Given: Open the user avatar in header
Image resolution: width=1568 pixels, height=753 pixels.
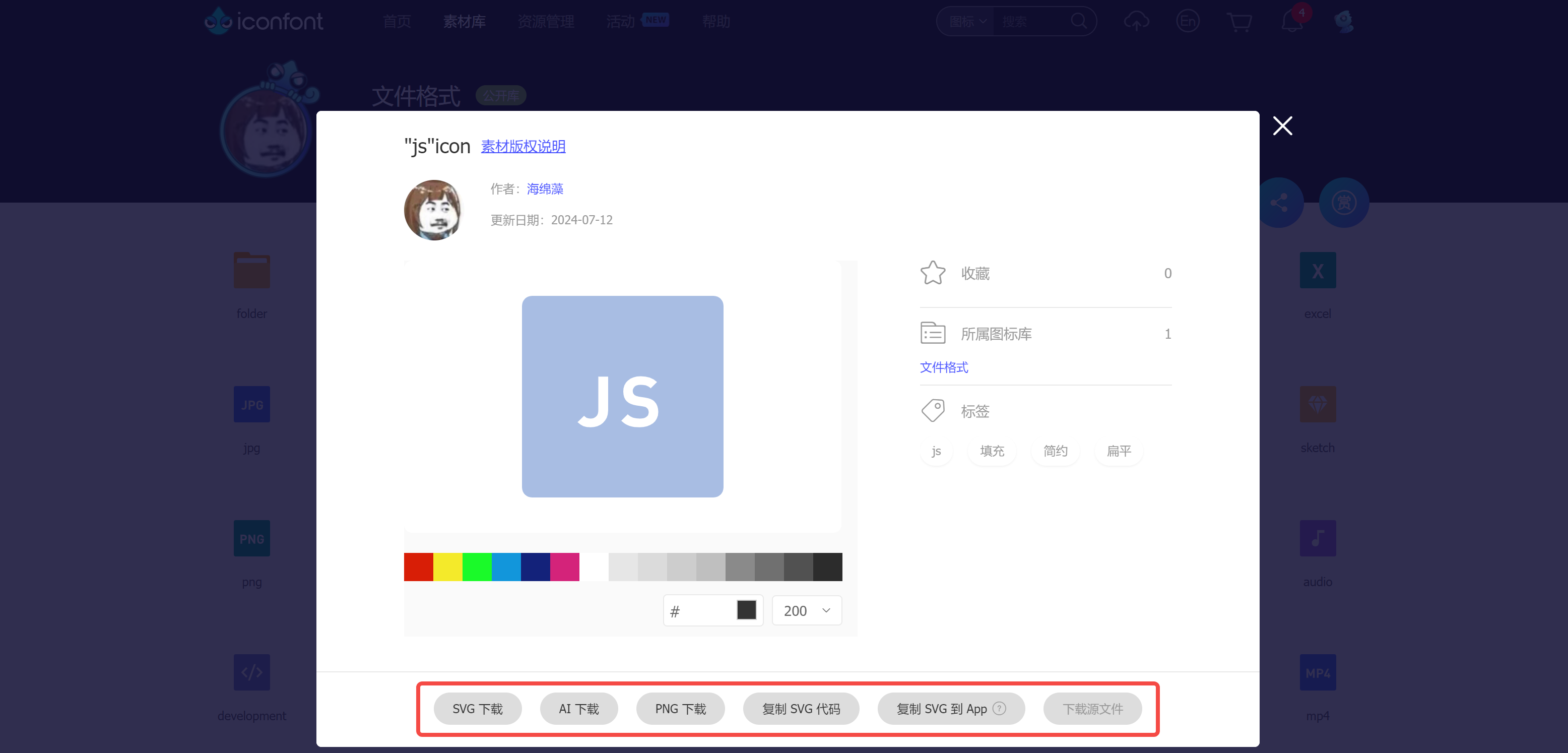Looking at the screenshot, I should point(1343,21).
